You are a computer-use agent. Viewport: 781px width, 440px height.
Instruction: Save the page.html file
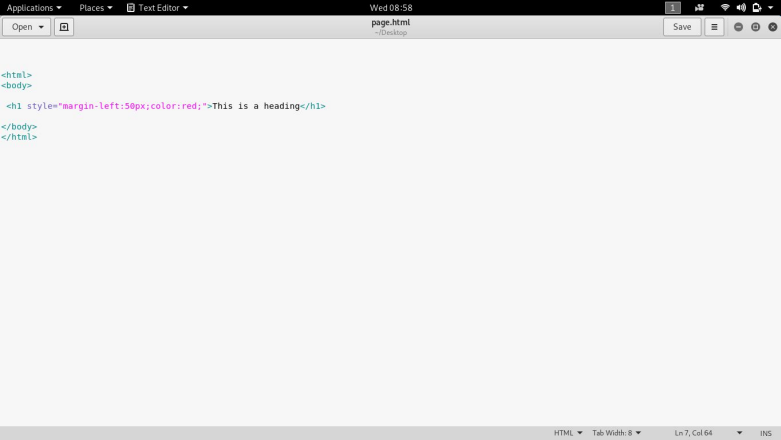[682, 27]
